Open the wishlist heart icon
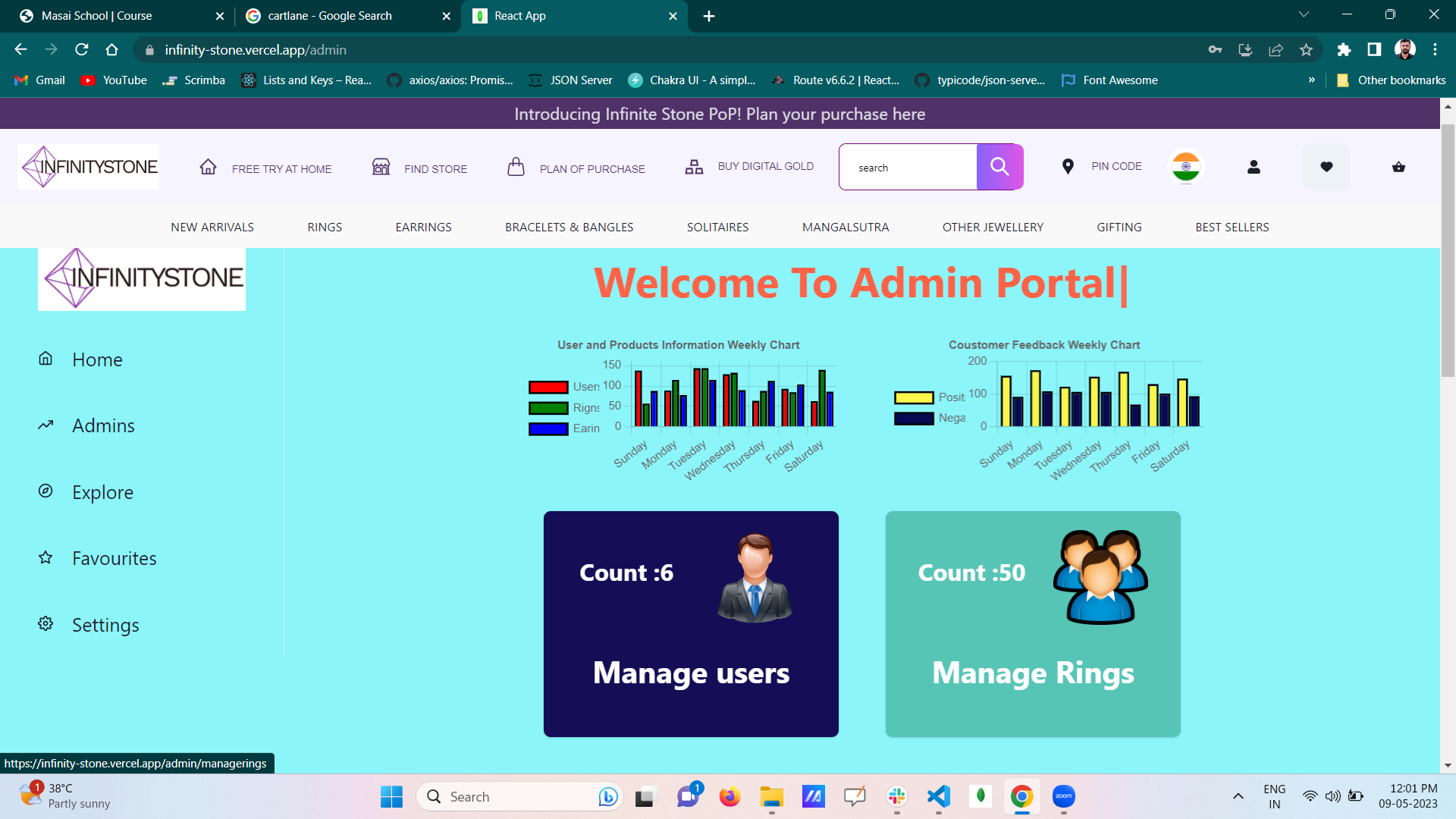This screenshot has height=819, width=1456. pyautogui.click(x=1326, y=167)
